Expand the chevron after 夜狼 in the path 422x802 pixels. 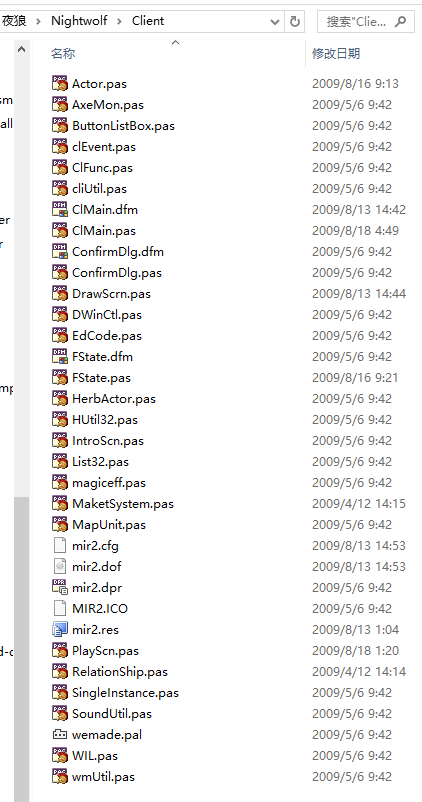click(38, 21)
